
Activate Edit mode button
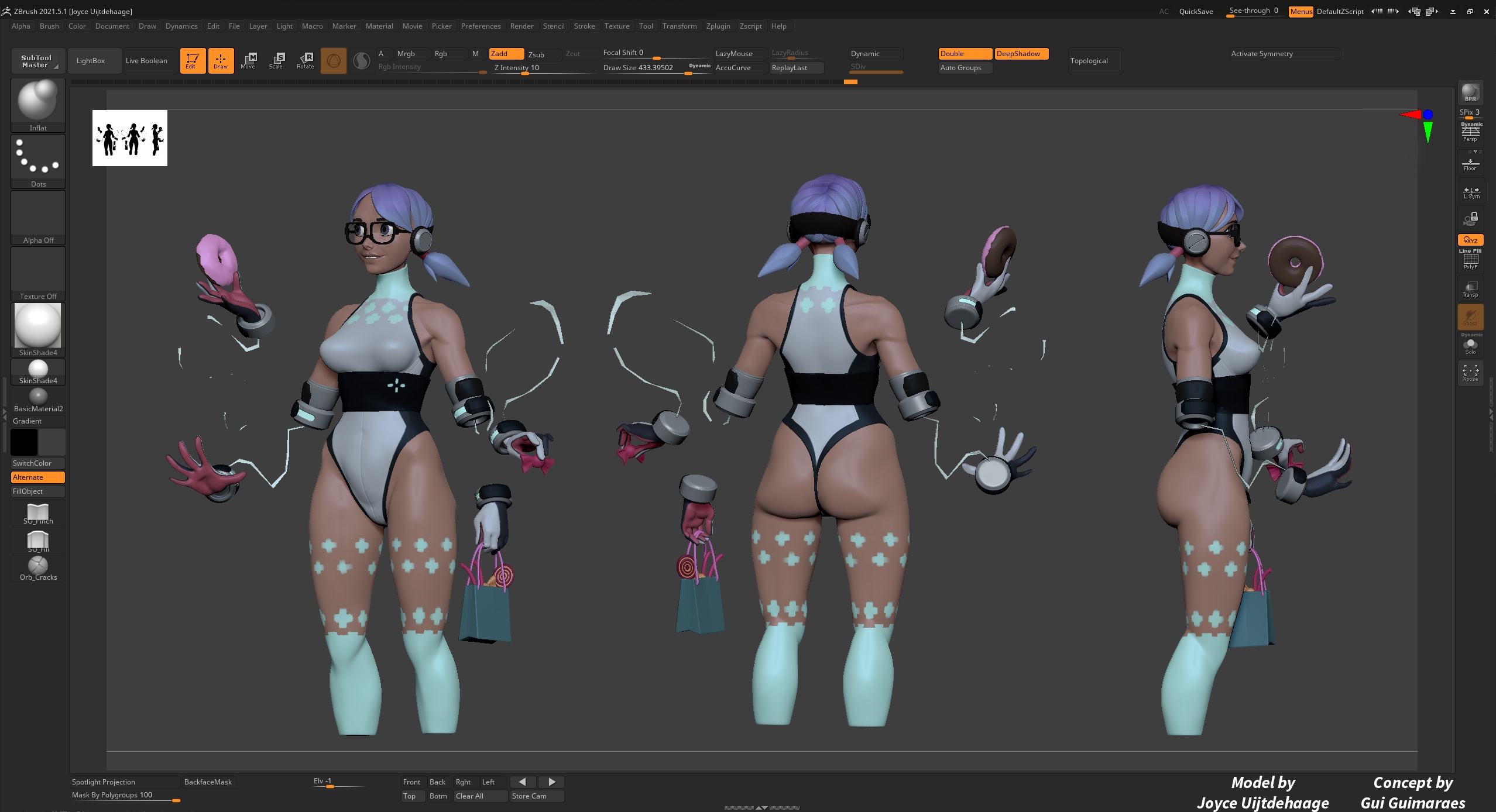tap(193, 60)
